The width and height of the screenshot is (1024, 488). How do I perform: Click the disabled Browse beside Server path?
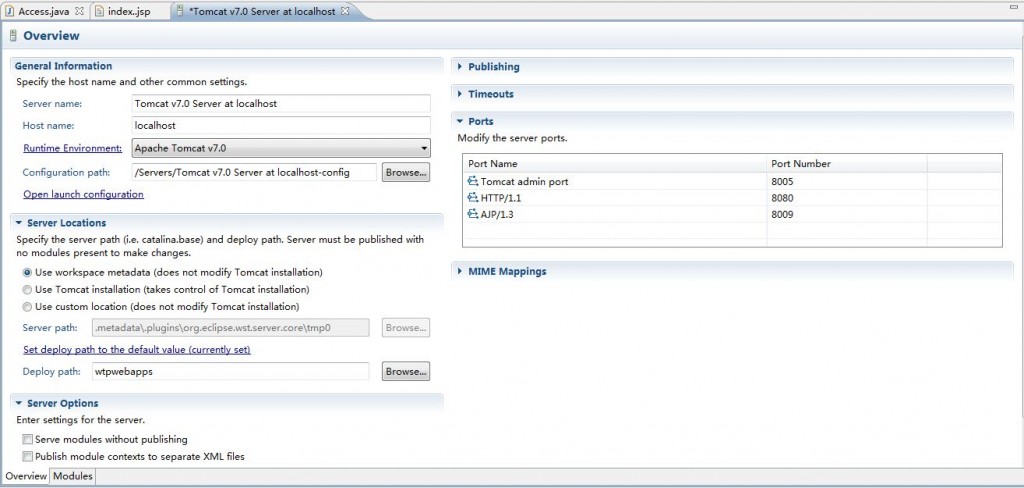coord(406,328)
